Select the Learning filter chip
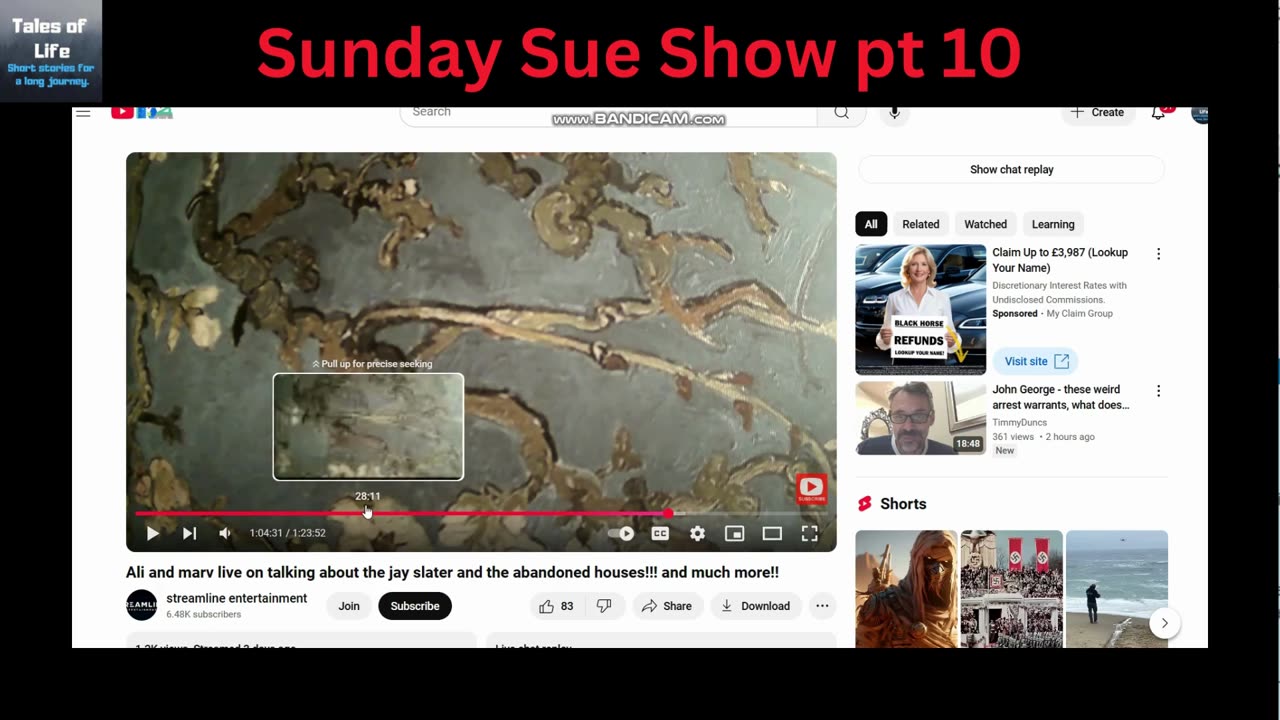This screenshot has height=720, width=1280. pyautogui.click(x=1053, y=225)
